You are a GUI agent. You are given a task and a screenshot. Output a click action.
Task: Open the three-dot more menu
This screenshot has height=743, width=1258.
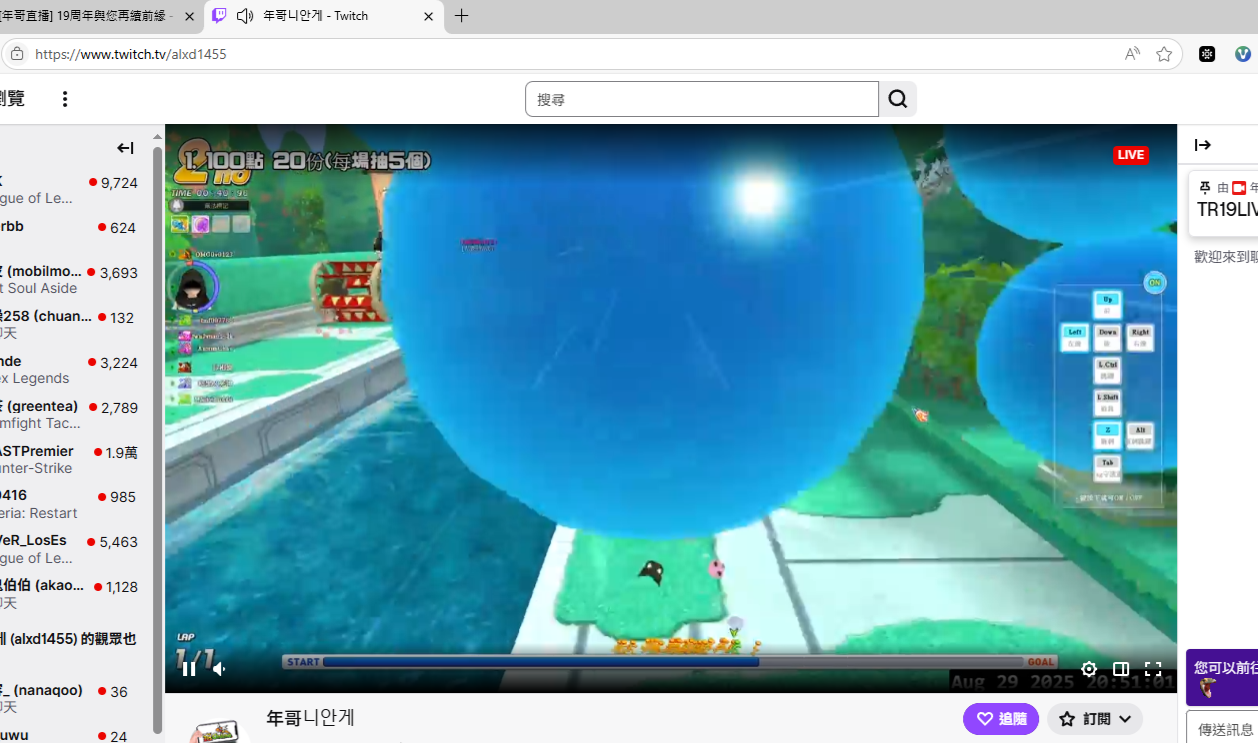[x=65, y=99]
